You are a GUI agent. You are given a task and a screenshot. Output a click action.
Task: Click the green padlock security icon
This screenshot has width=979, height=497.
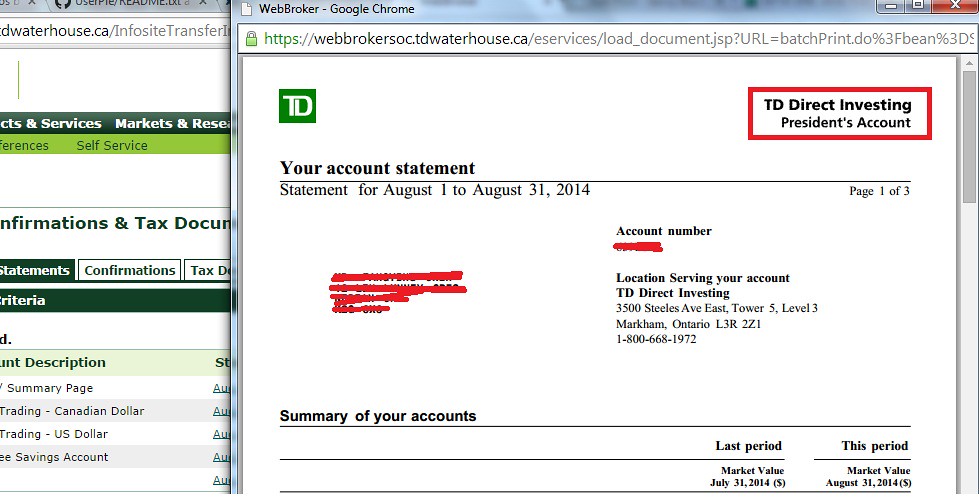tap(252, 39)
